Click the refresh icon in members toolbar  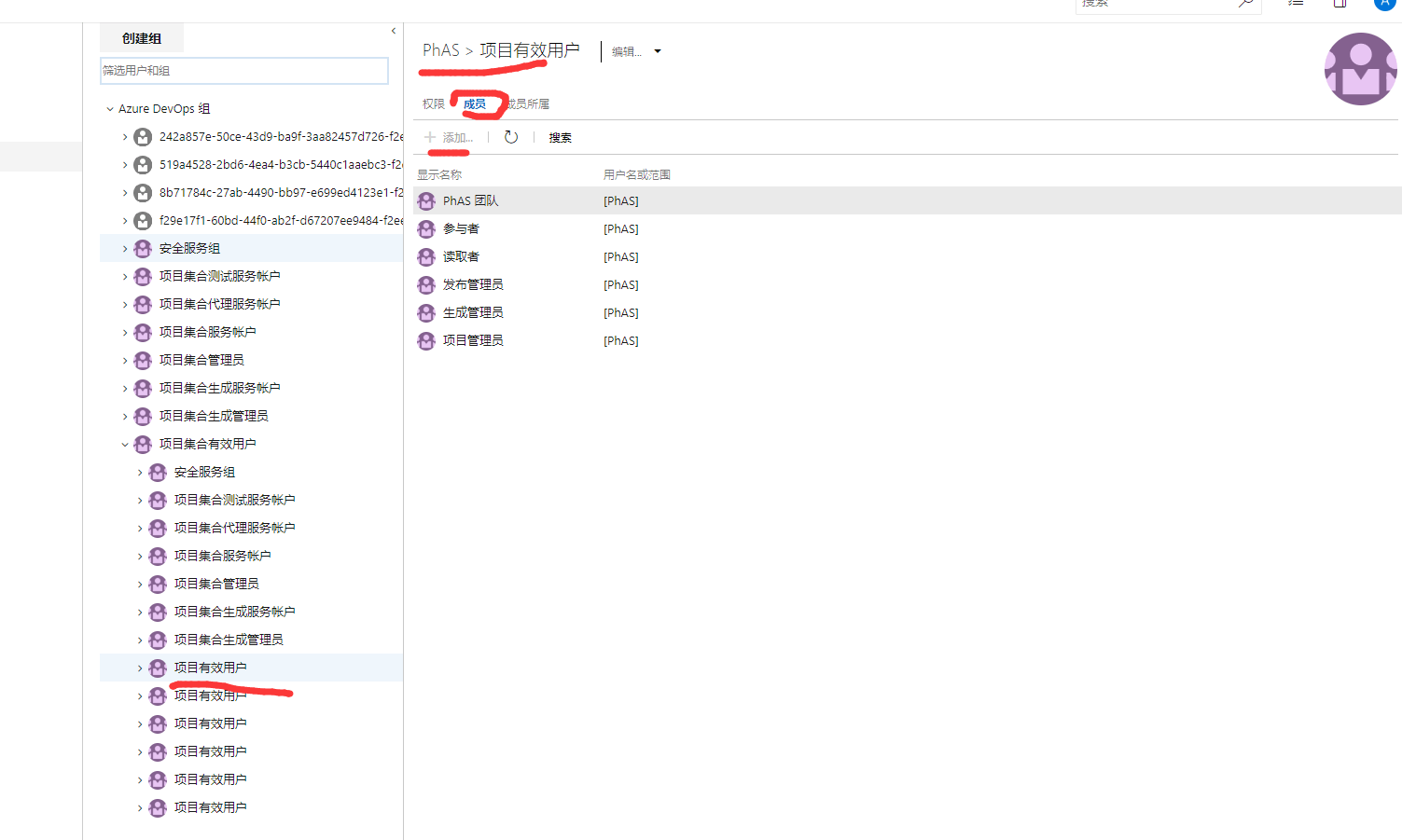511,137
